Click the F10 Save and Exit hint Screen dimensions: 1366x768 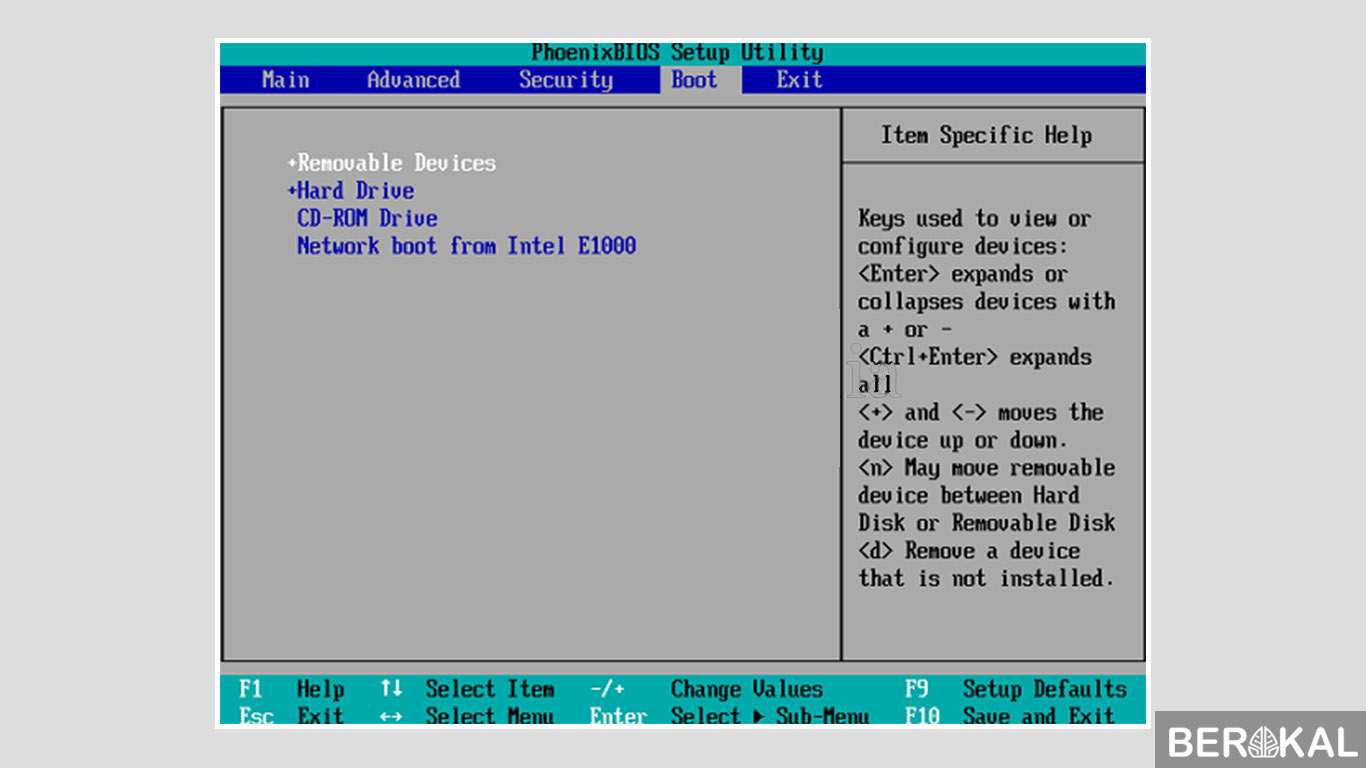click(1009, 715)
